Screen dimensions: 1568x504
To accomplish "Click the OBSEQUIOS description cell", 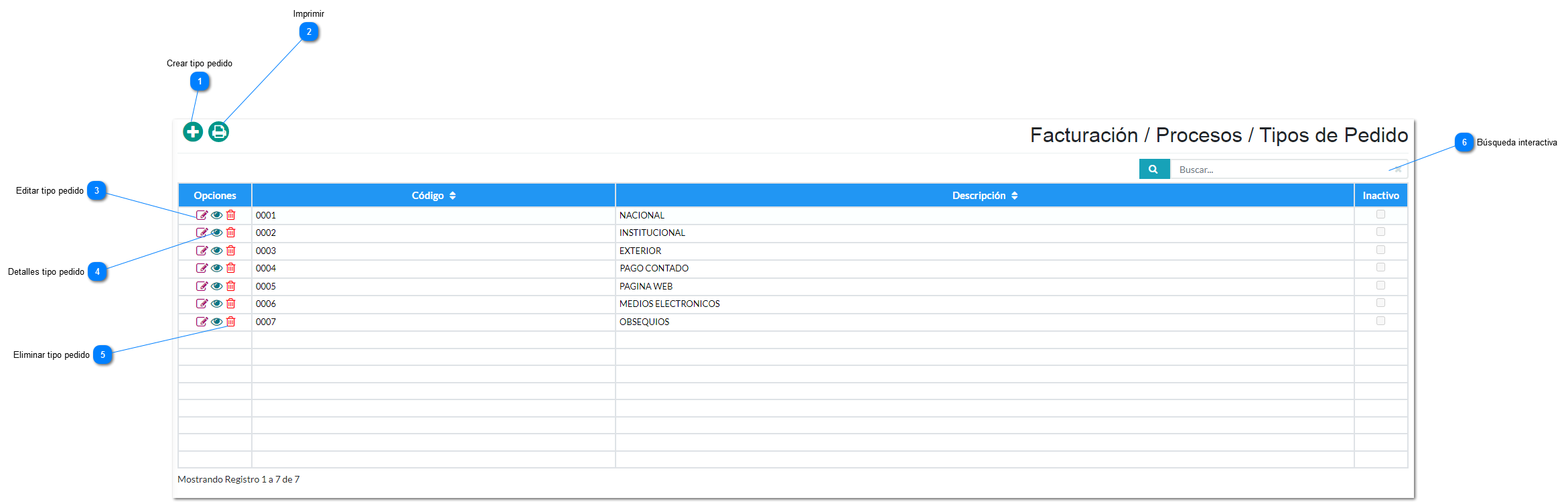I will [x=985, y=322].
